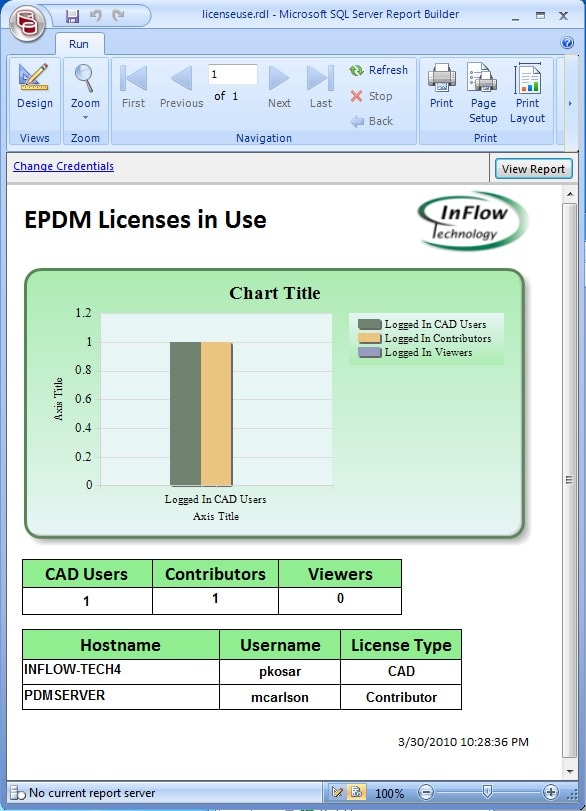Click the zoom out minus button

point(426,792)
